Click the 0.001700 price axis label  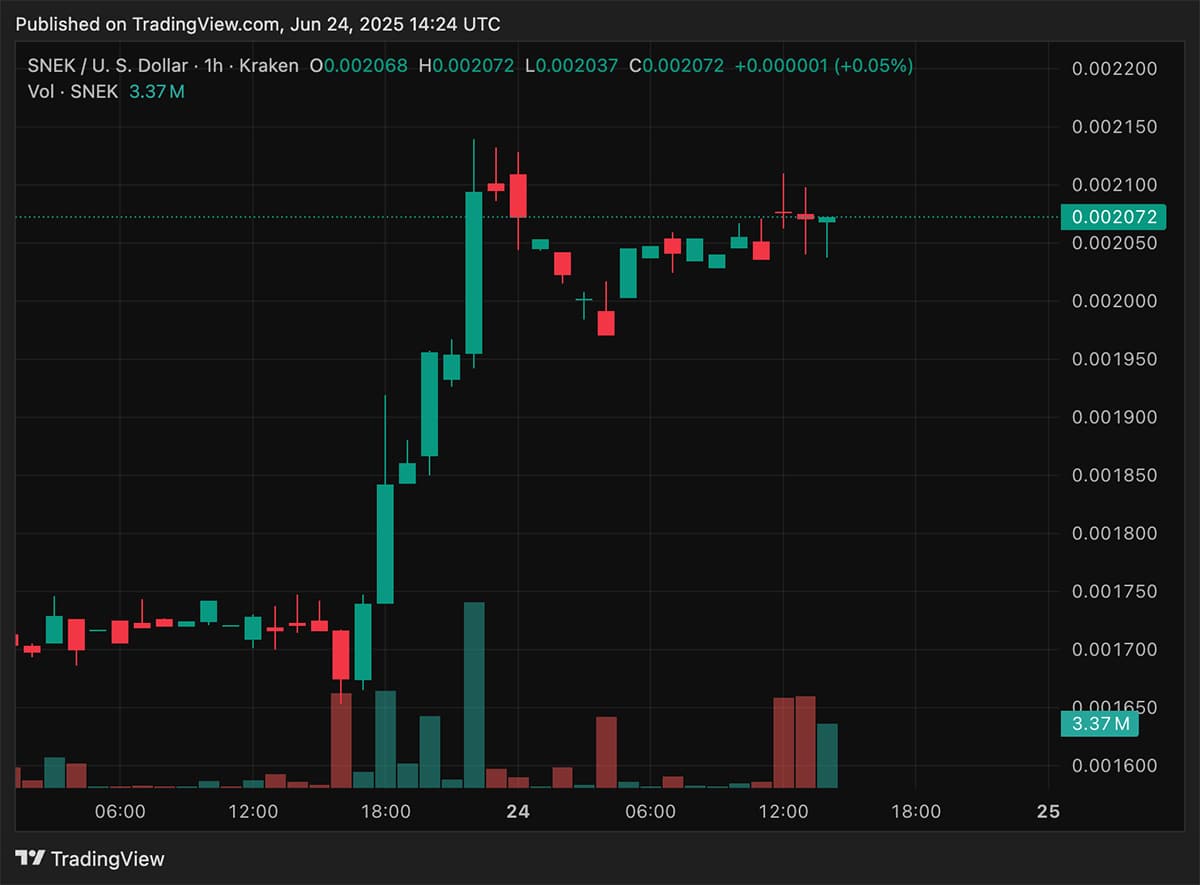point(1114,649)
